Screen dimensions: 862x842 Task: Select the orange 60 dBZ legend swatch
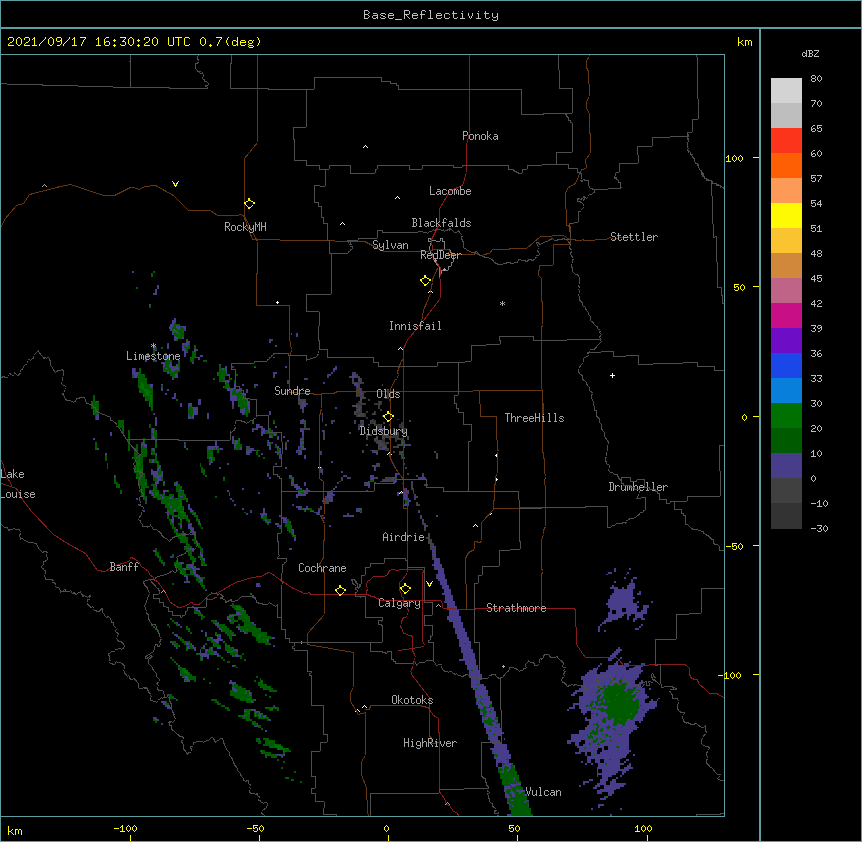tap(786, 165)
